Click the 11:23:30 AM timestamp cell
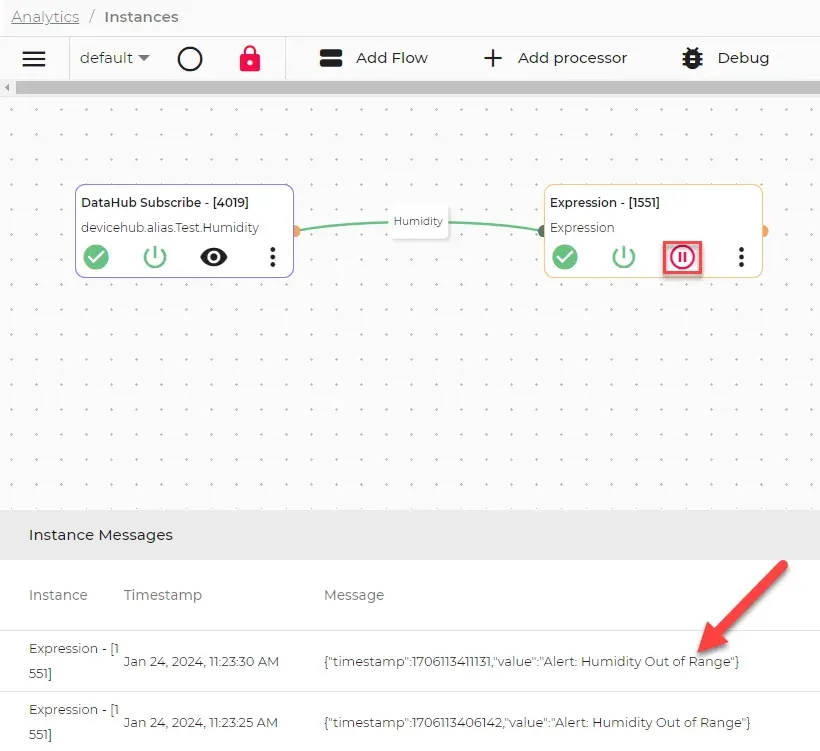The width and height of the screenshot is (820, 751). pyautogui.click(x=201, y=661)
